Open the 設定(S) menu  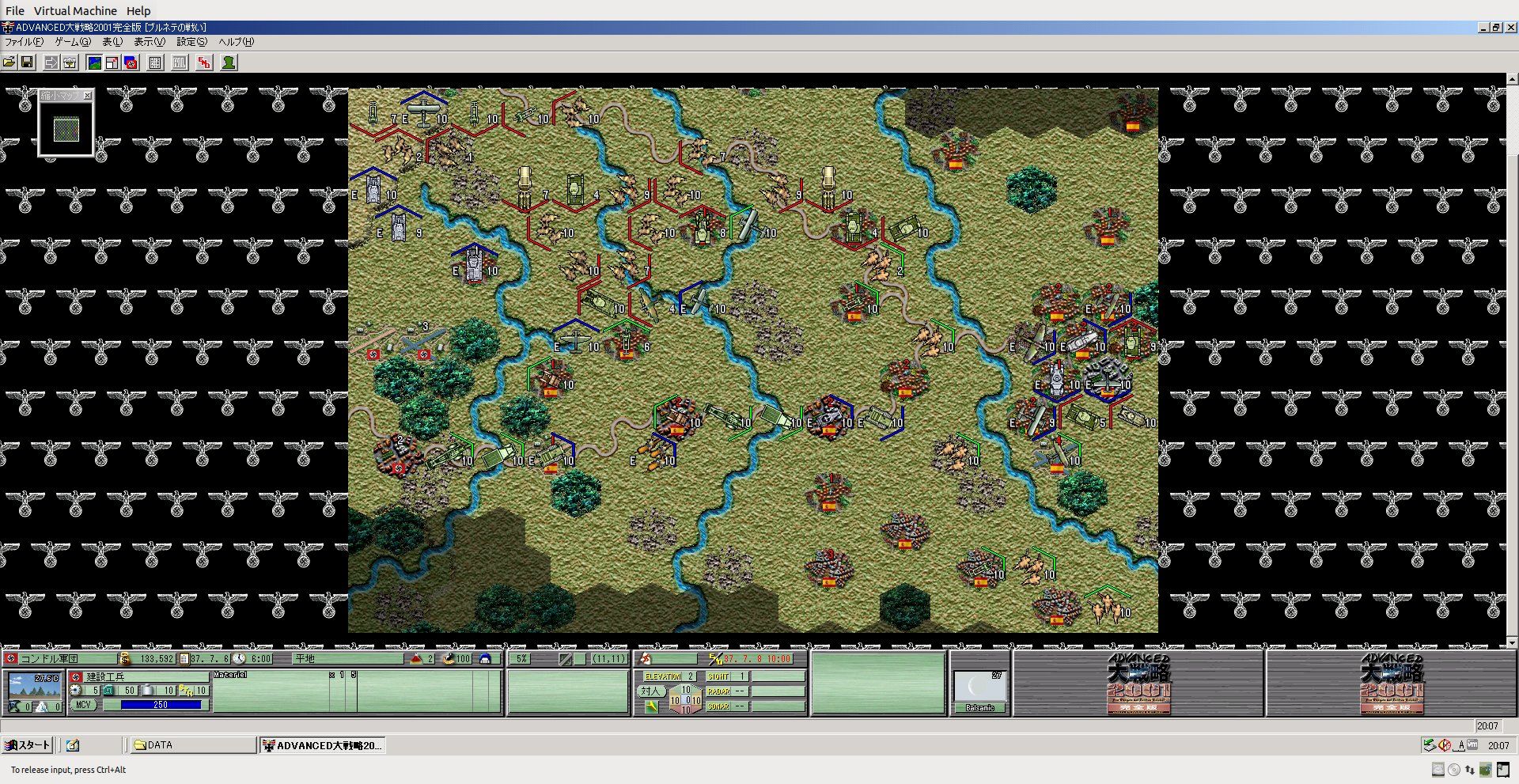coord(192,42)
